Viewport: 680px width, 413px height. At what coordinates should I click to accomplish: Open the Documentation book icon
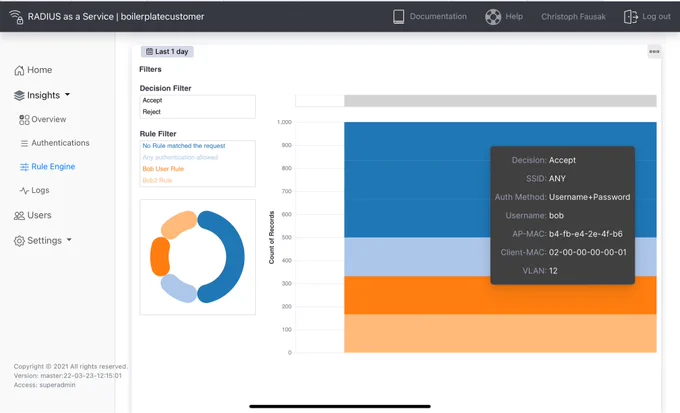398,16
